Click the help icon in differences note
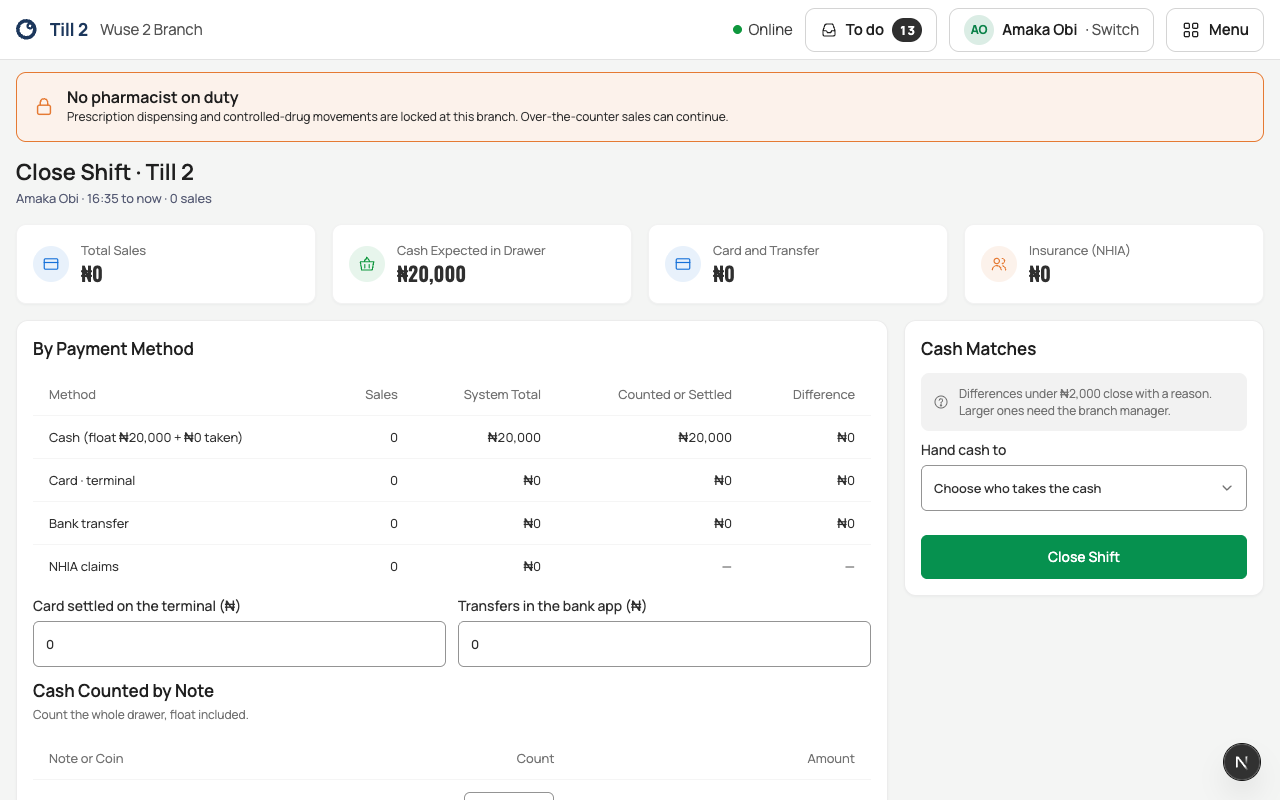 [x=941, y=402]
